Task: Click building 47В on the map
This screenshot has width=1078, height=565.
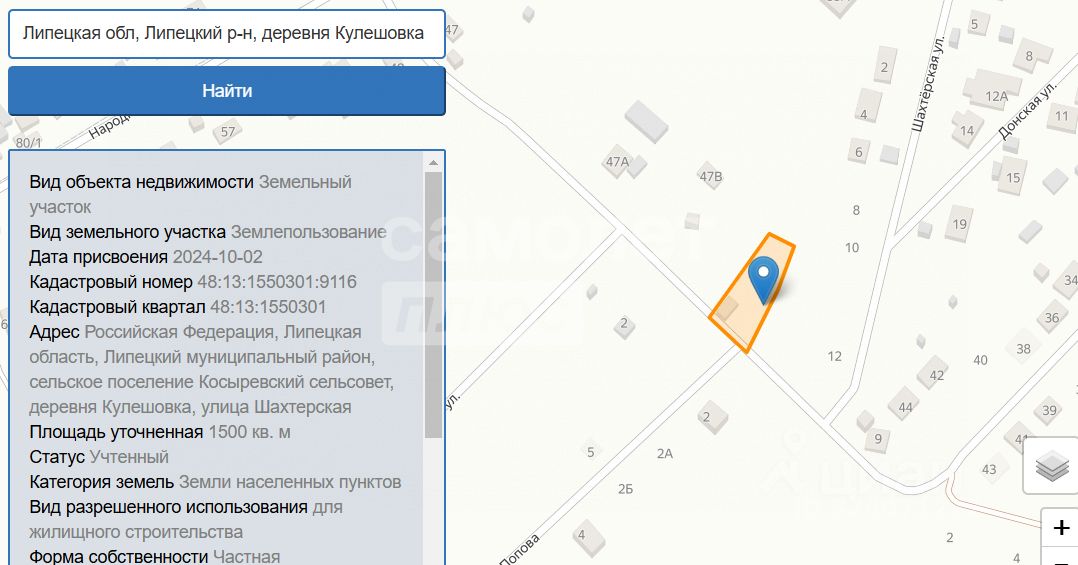Action: (711, 177)
